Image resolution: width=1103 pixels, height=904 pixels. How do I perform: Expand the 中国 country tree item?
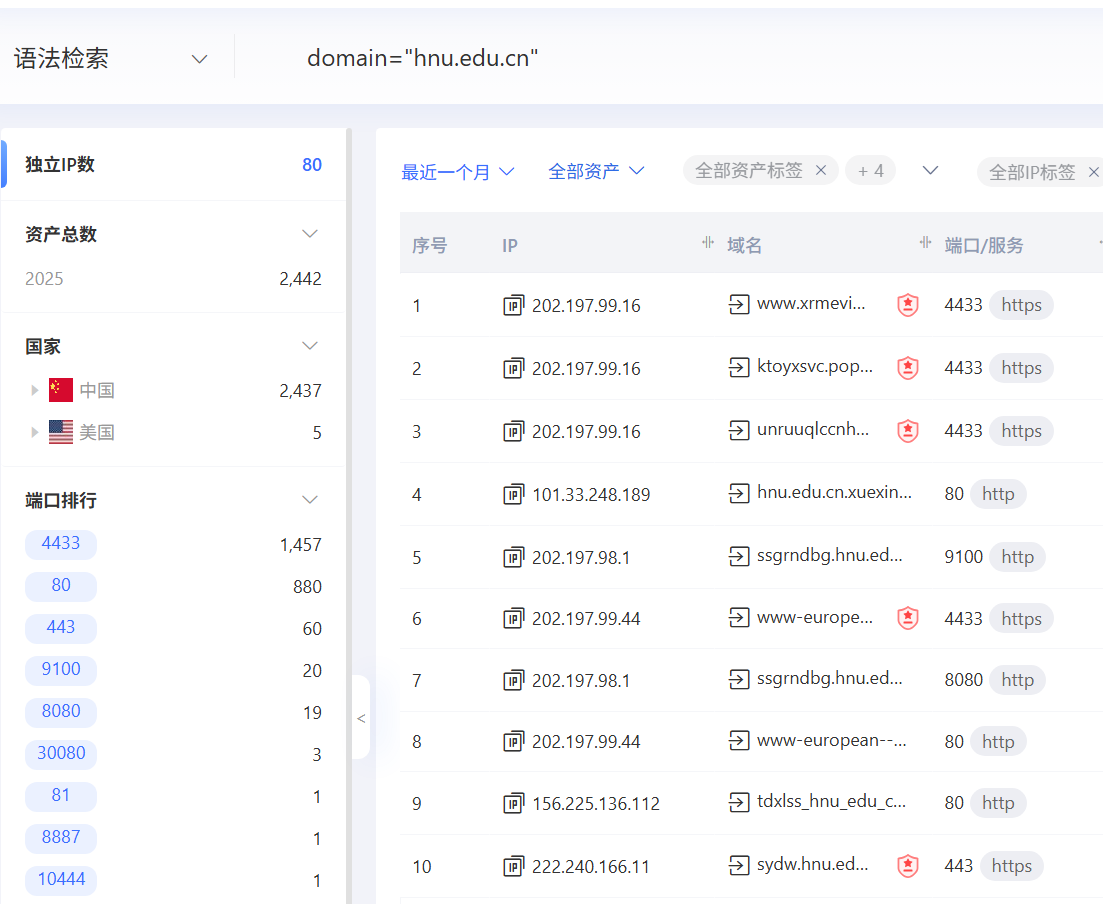click(35, 390)
